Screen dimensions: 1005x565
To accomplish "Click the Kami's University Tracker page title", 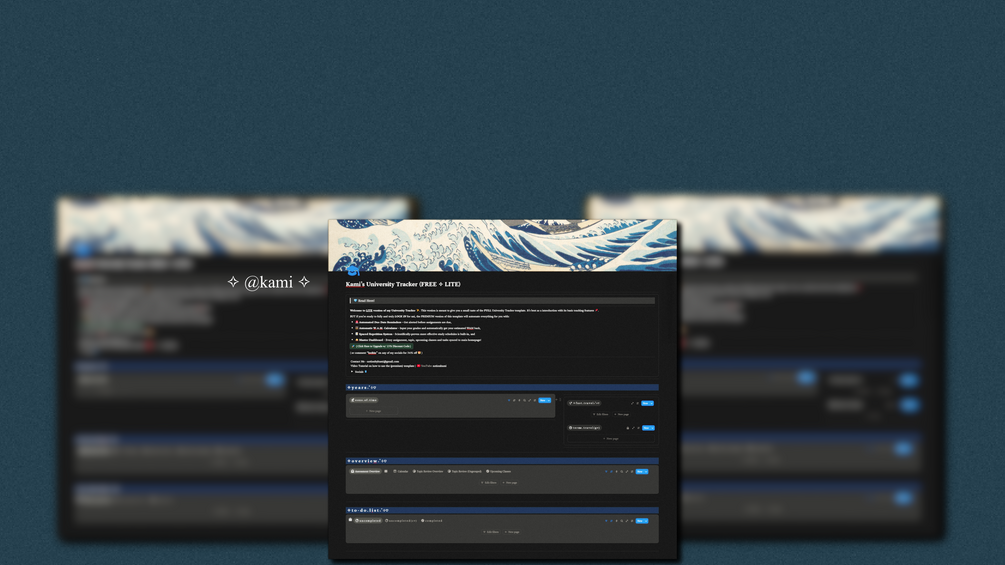I will (x=403, y=284).
